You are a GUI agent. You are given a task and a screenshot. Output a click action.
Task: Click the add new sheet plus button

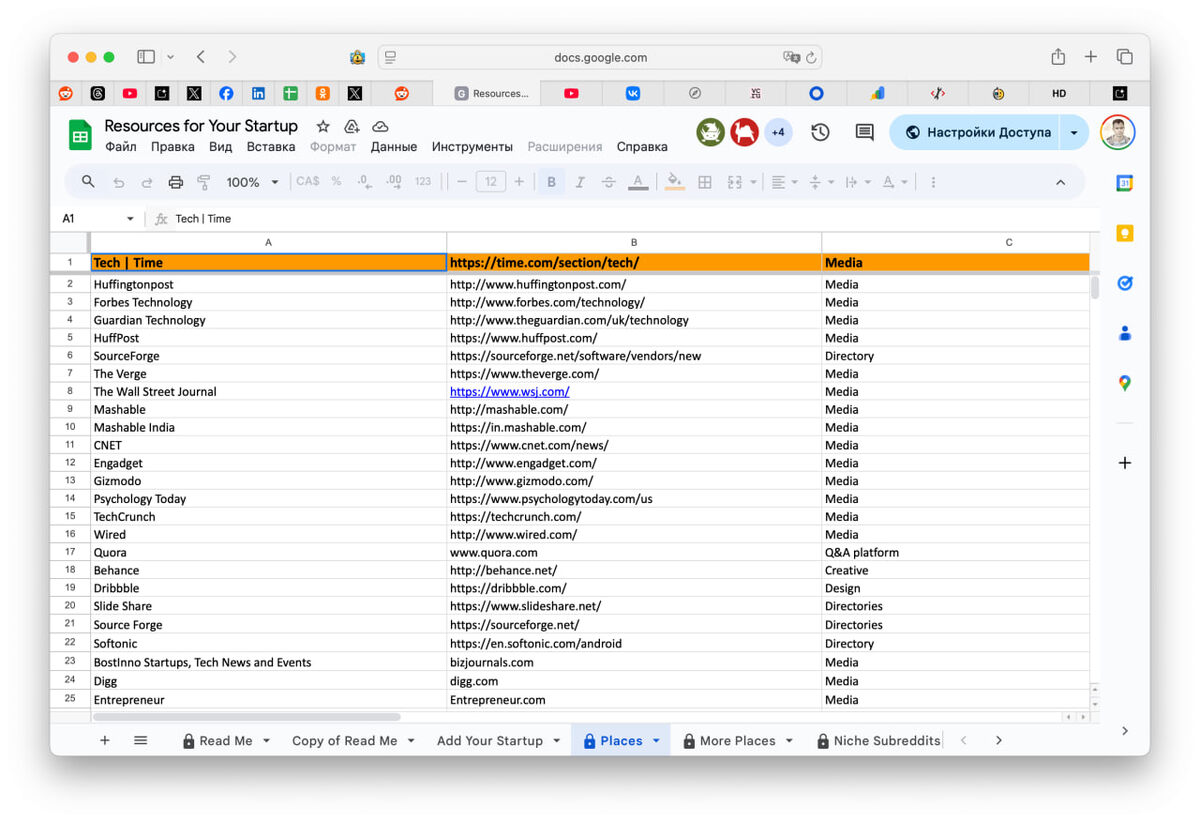point(105,740)
